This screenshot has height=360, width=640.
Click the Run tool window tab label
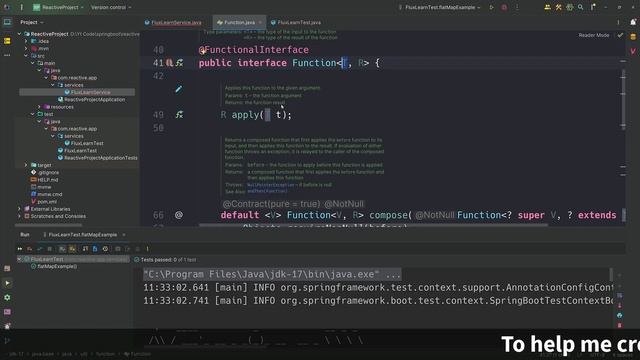25,235
